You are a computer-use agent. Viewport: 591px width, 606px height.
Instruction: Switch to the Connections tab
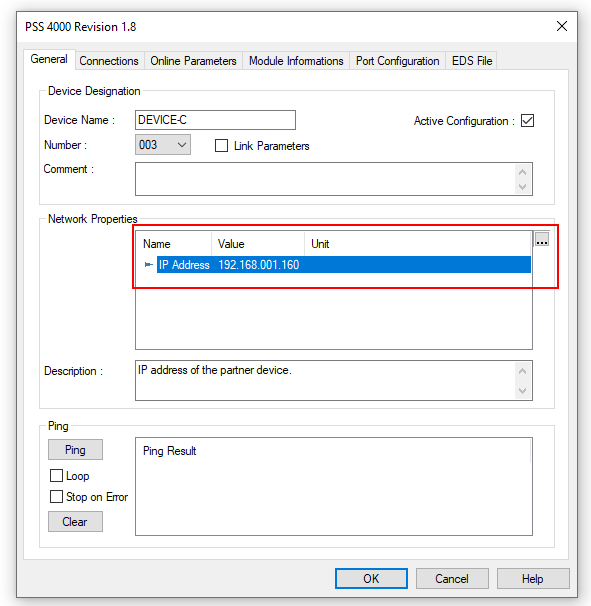tap(109, 61)
